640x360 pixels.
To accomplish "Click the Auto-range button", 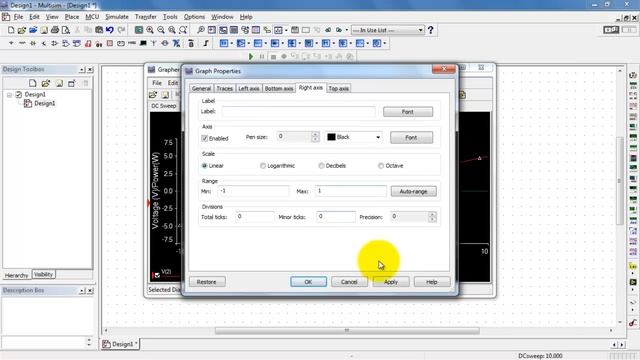I will [x=413, y=191].
